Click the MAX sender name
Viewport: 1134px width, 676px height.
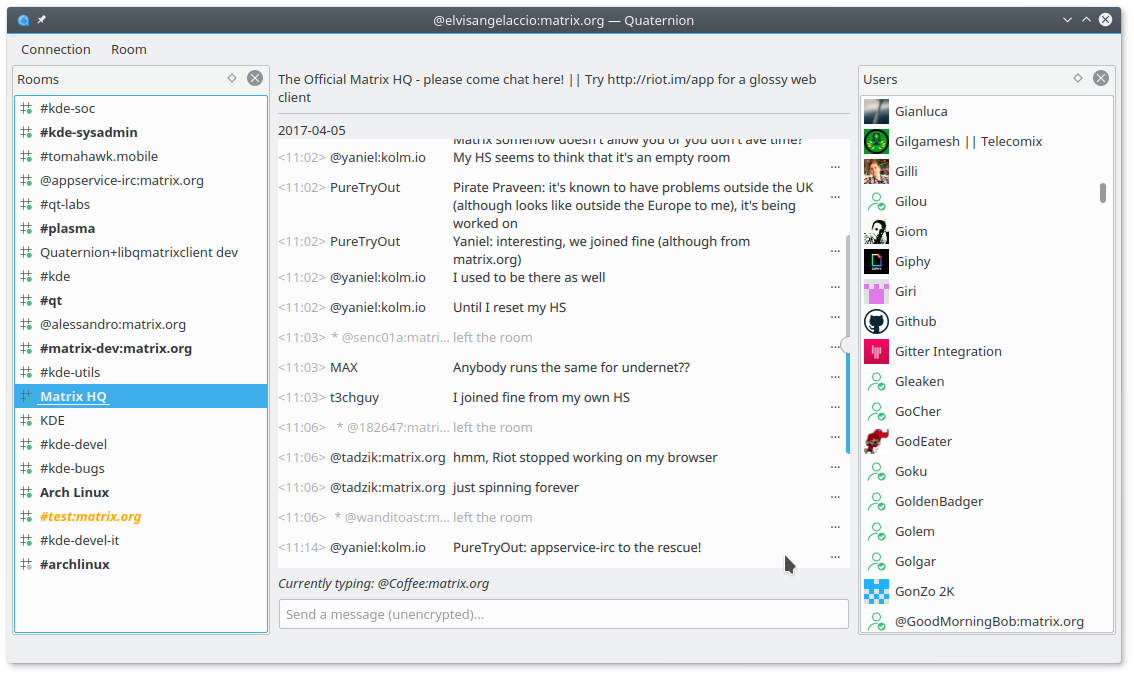(x=344, y=367)
